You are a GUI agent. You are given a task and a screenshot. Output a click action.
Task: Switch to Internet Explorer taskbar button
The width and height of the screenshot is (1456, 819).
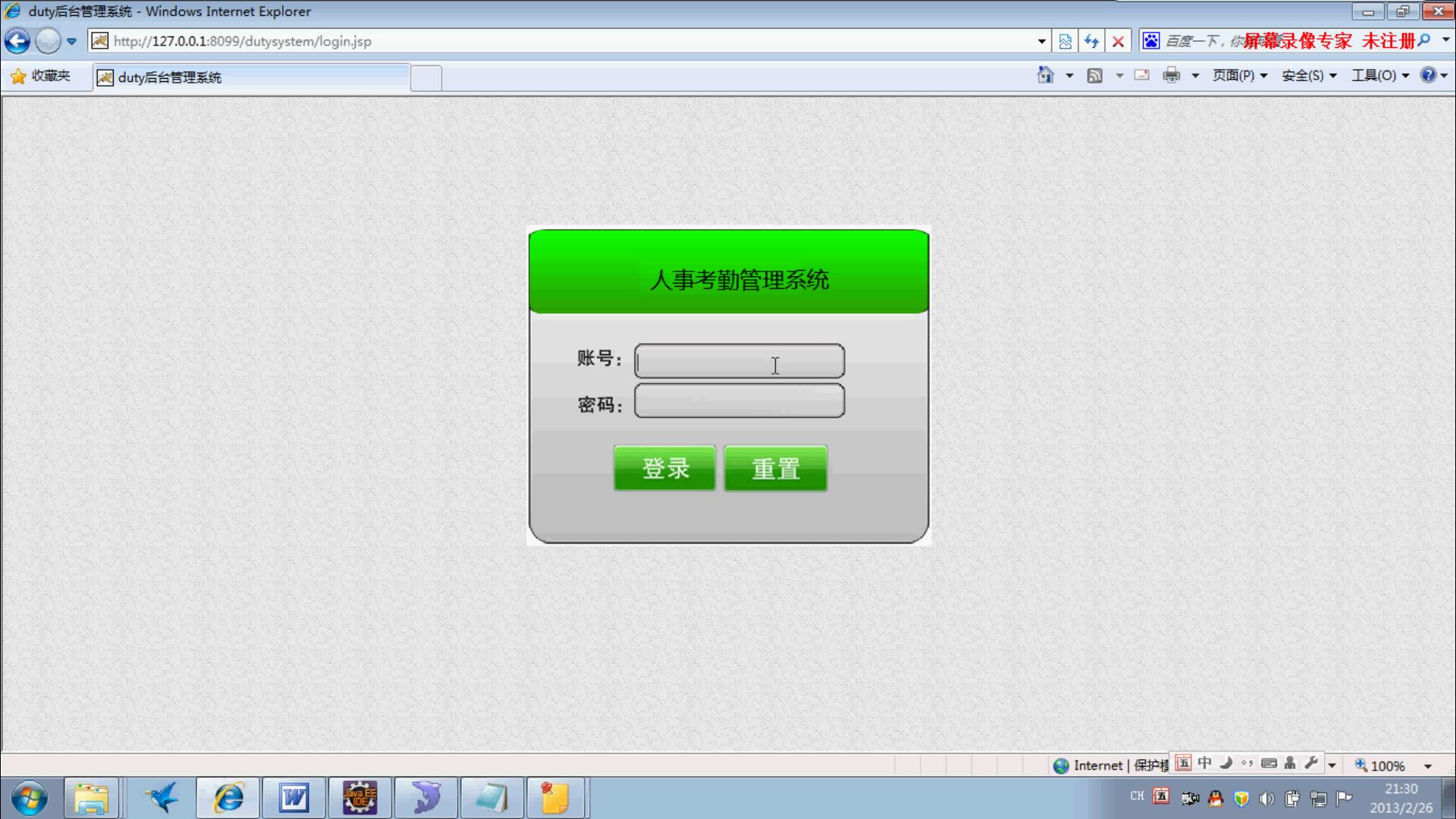pos(228,799)
